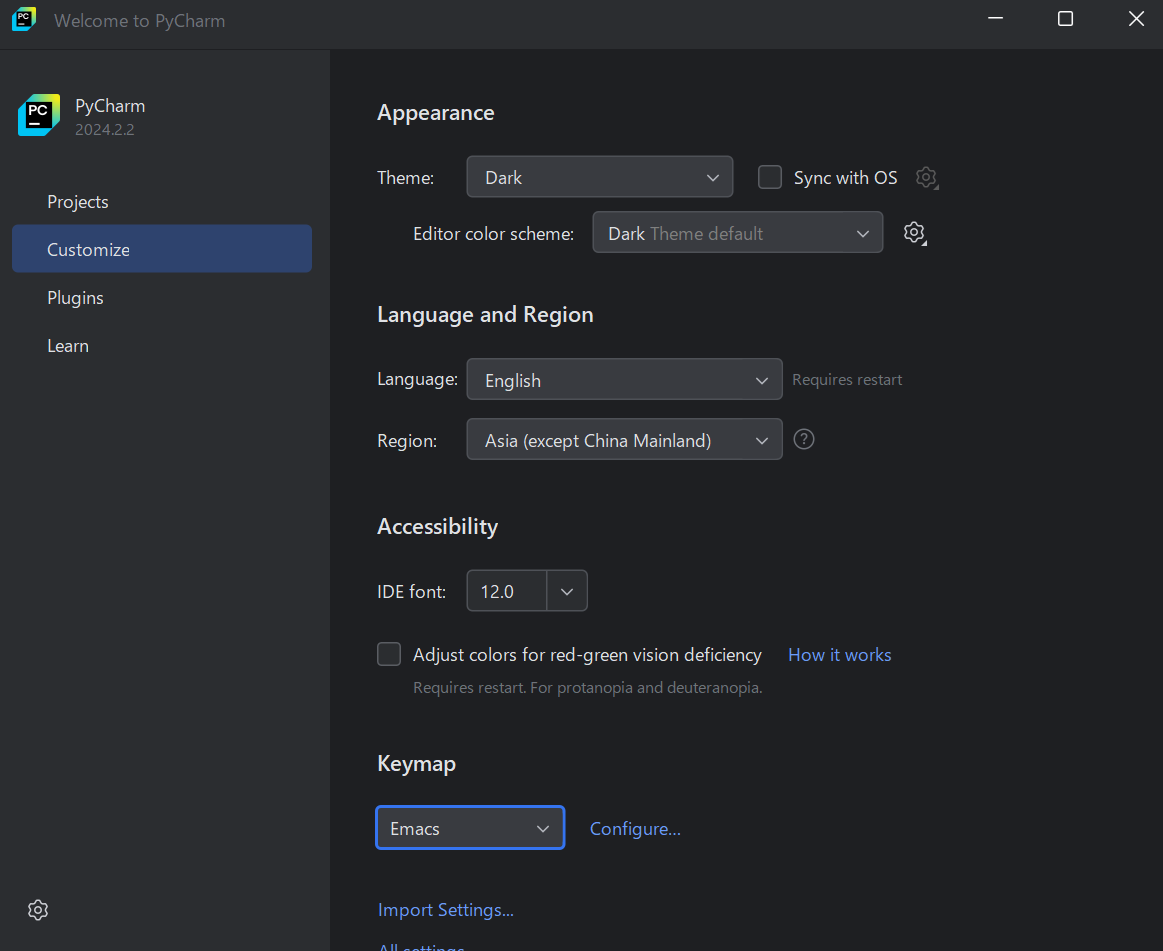Open the Keymap dropdown showing Emacs
This screenshot has width=1163, height=951.
click(x=470, y=828)
